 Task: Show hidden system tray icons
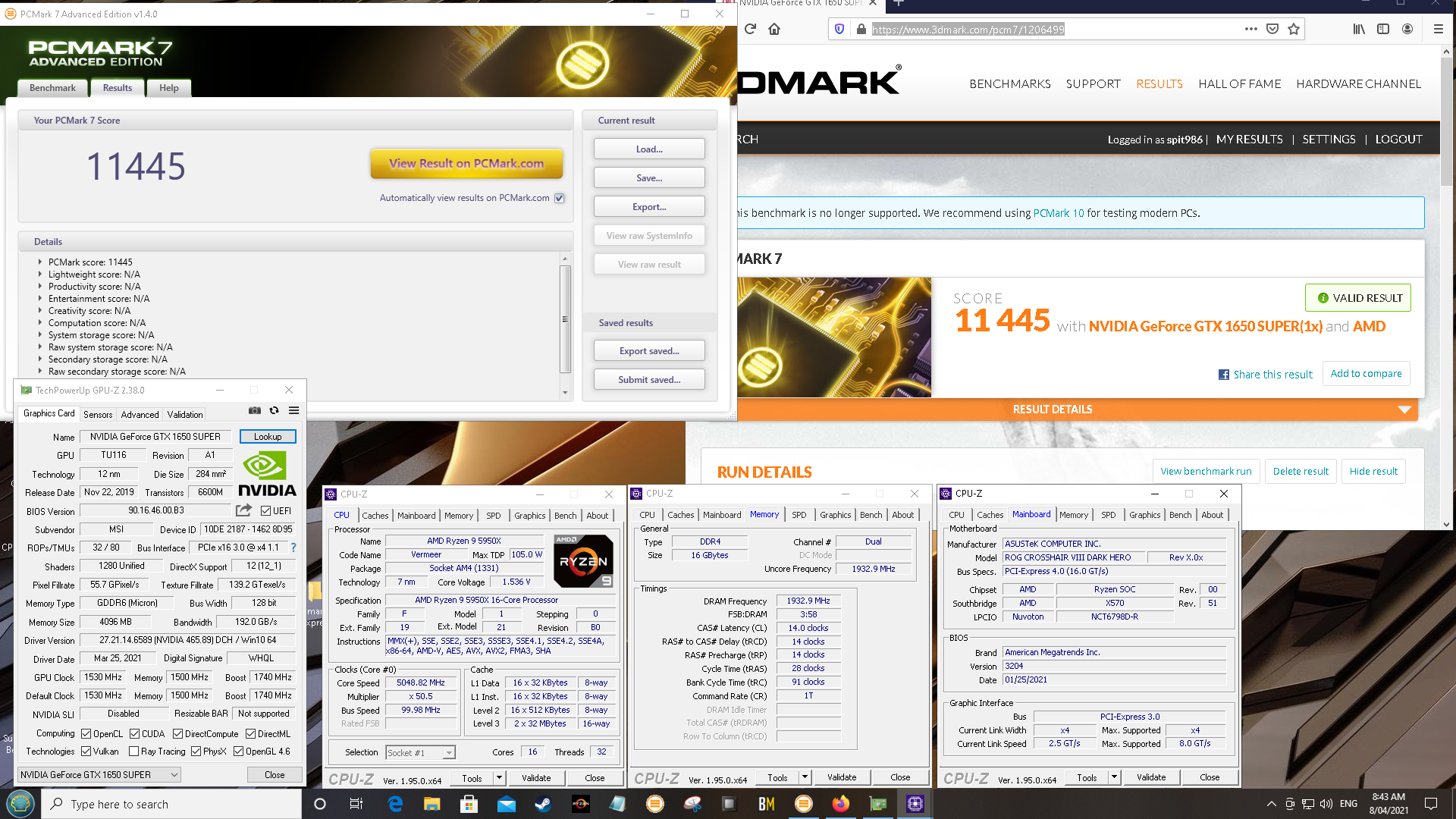point(1271,804)
